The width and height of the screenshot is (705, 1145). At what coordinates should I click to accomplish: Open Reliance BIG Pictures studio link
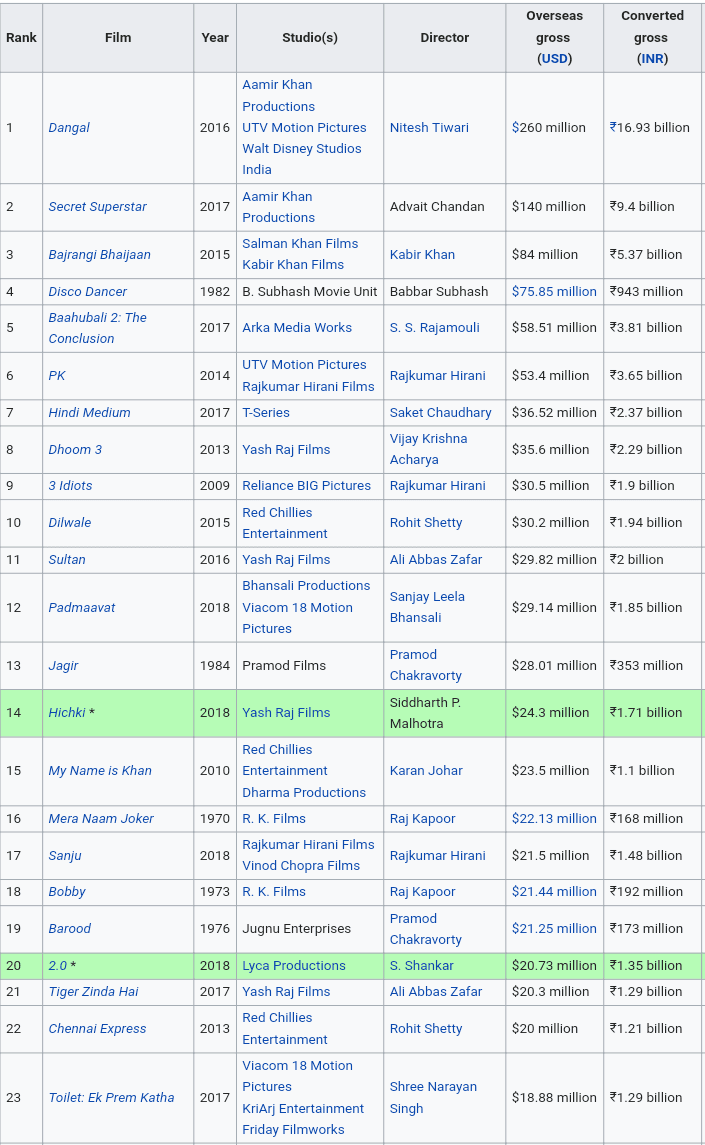pos(306,486)
